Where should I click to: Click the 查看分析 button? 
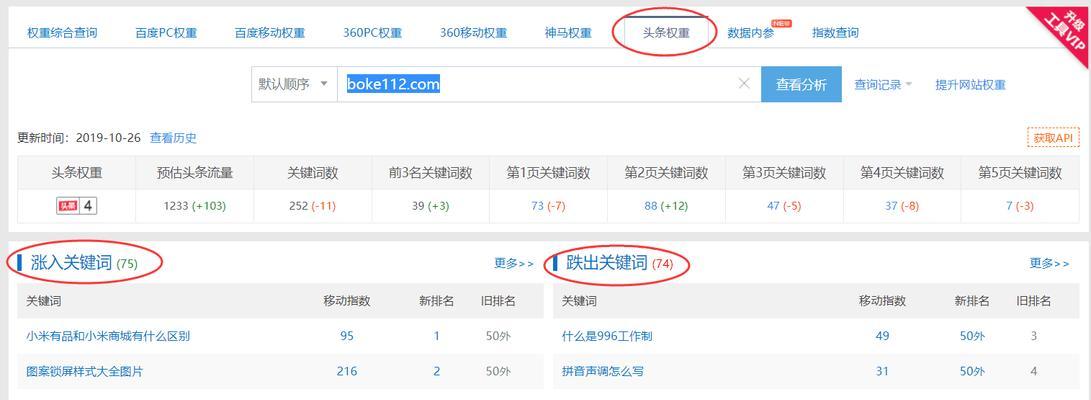pyautogui.click(x=802, y=84)
